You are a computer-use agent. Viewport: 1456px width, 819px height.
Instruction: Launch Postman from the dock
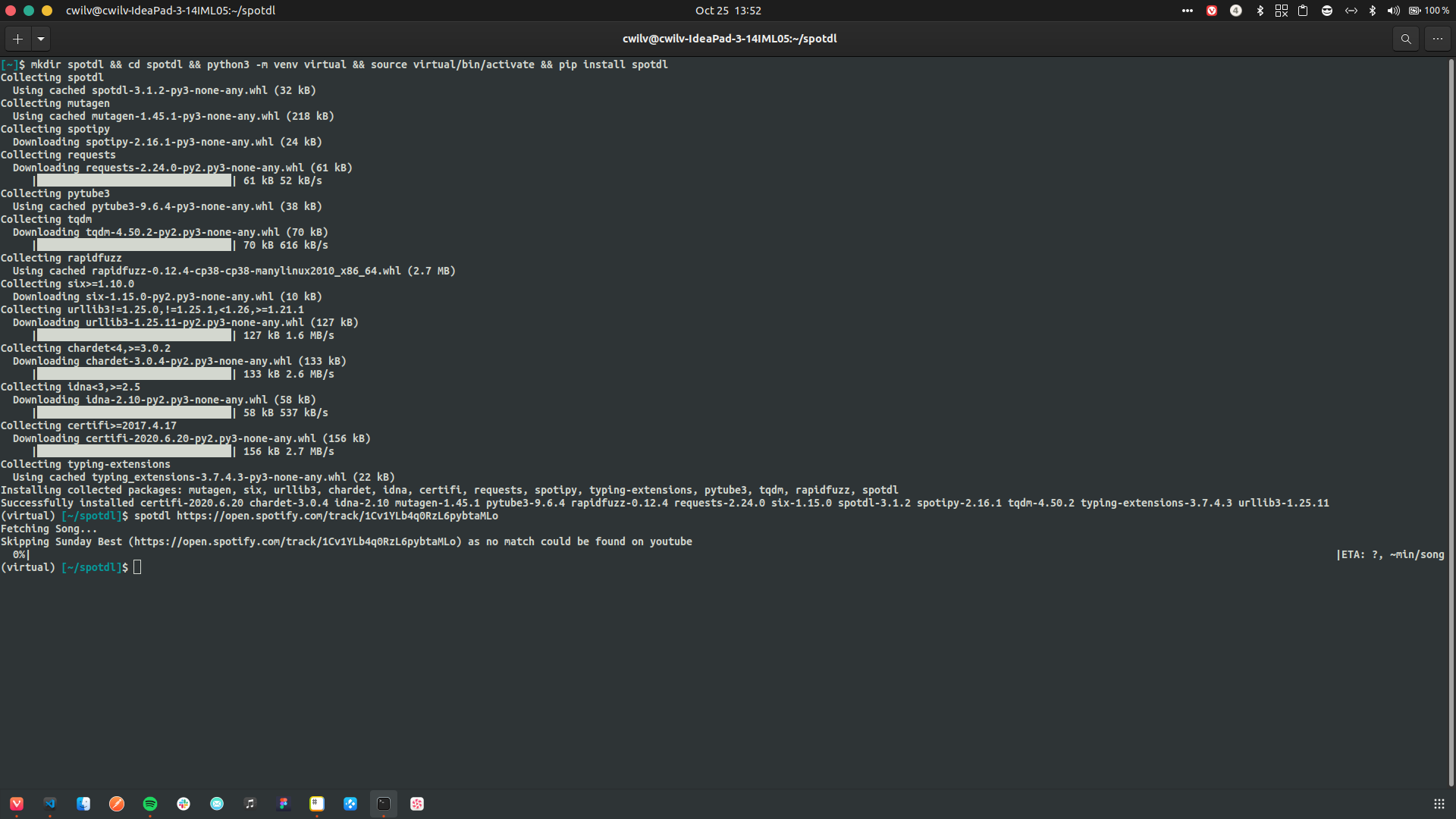tap(117, 804)
